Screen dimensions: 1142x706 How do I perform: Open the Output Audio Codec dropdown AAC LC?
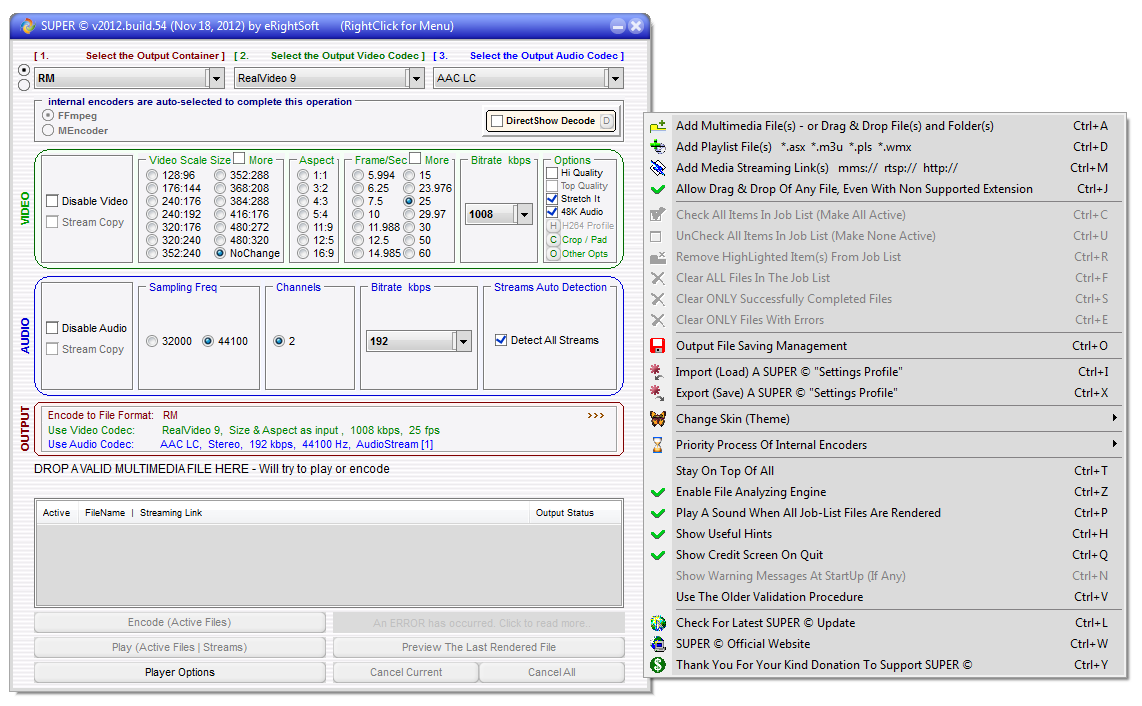[615, 78]
